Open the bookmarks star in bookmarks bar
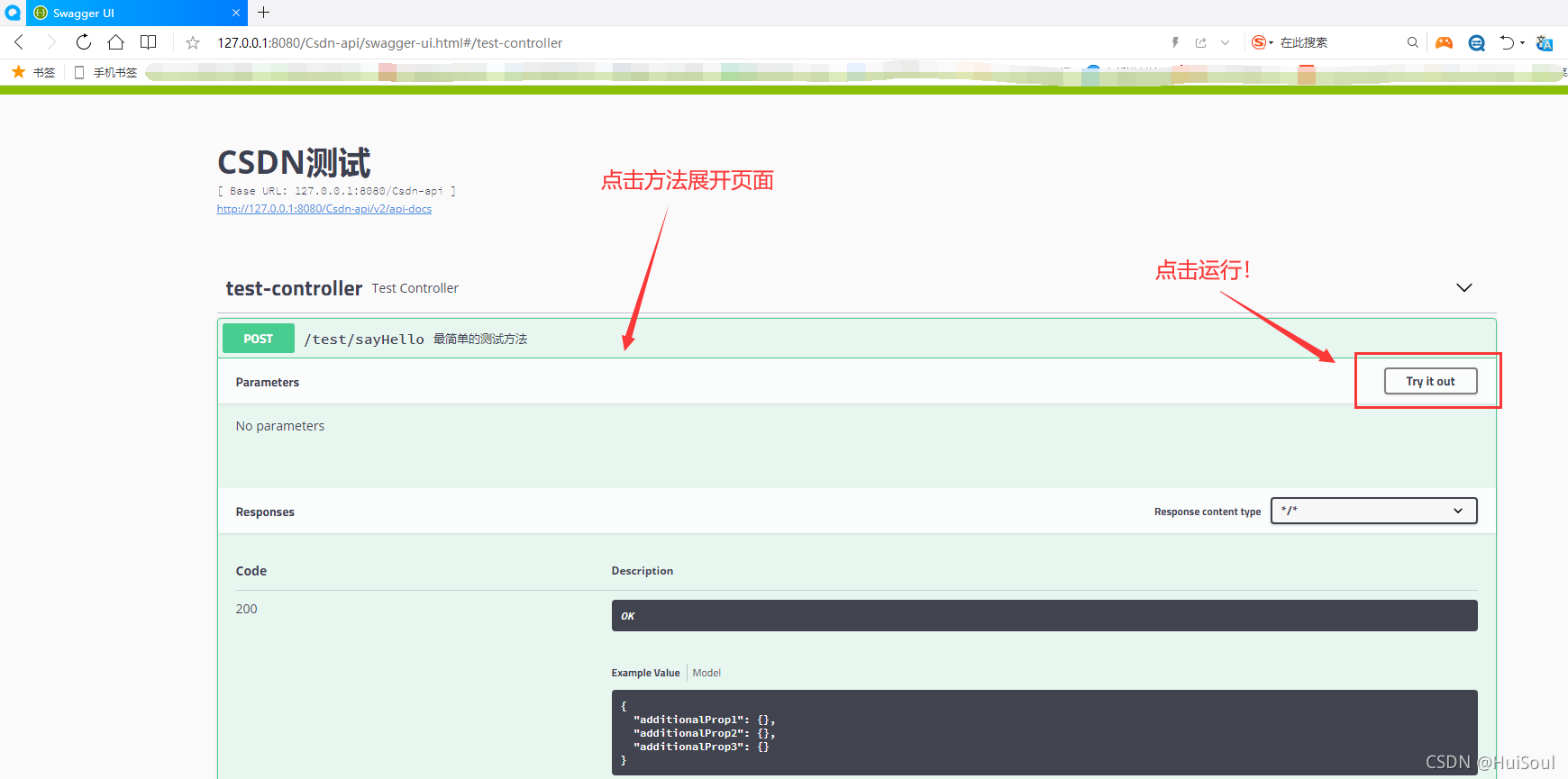The image size is (1568, 779). [x=32, y=72]
